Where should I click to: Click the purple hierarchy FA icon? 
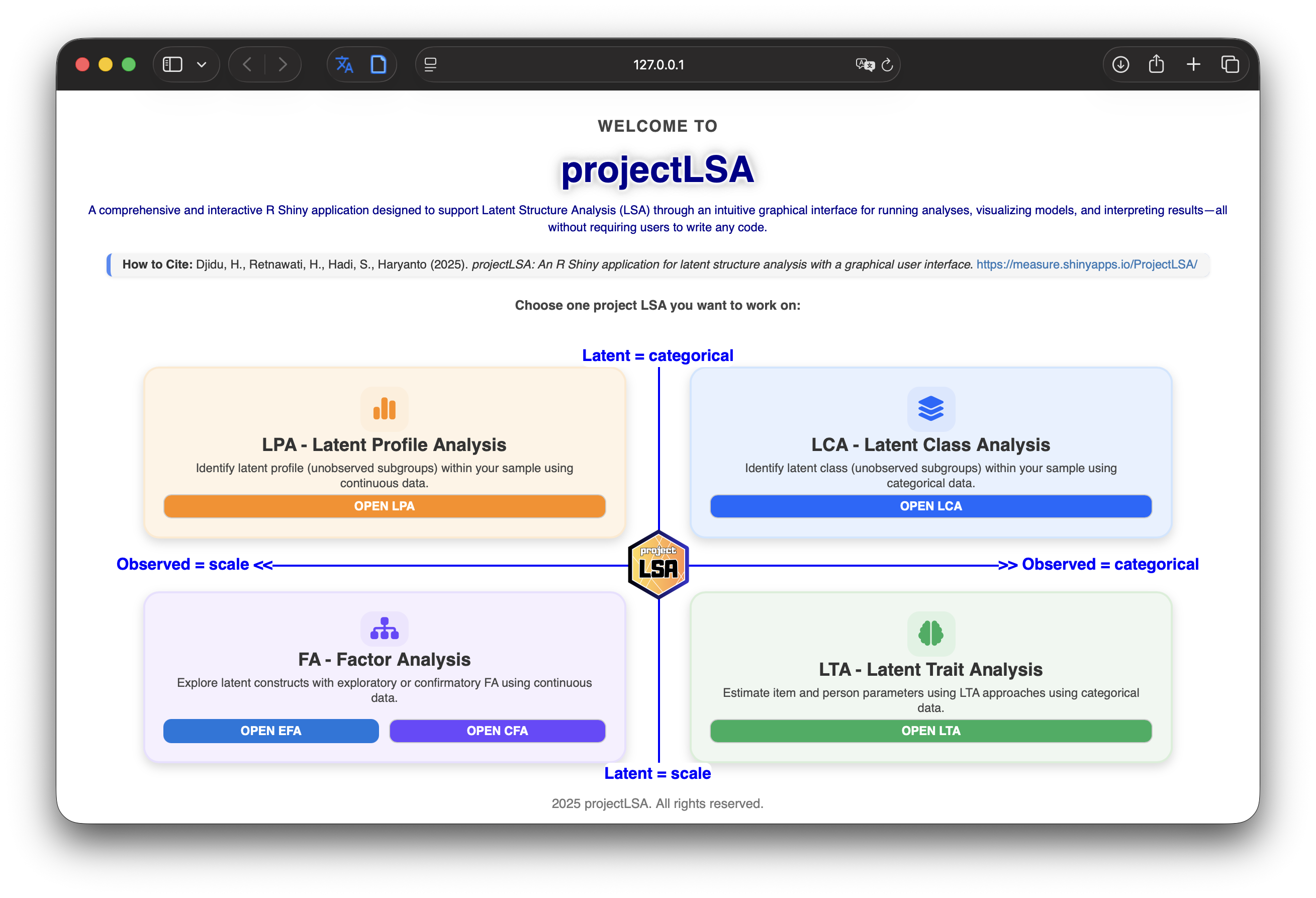pyautogui.click(x=384, y=628)
